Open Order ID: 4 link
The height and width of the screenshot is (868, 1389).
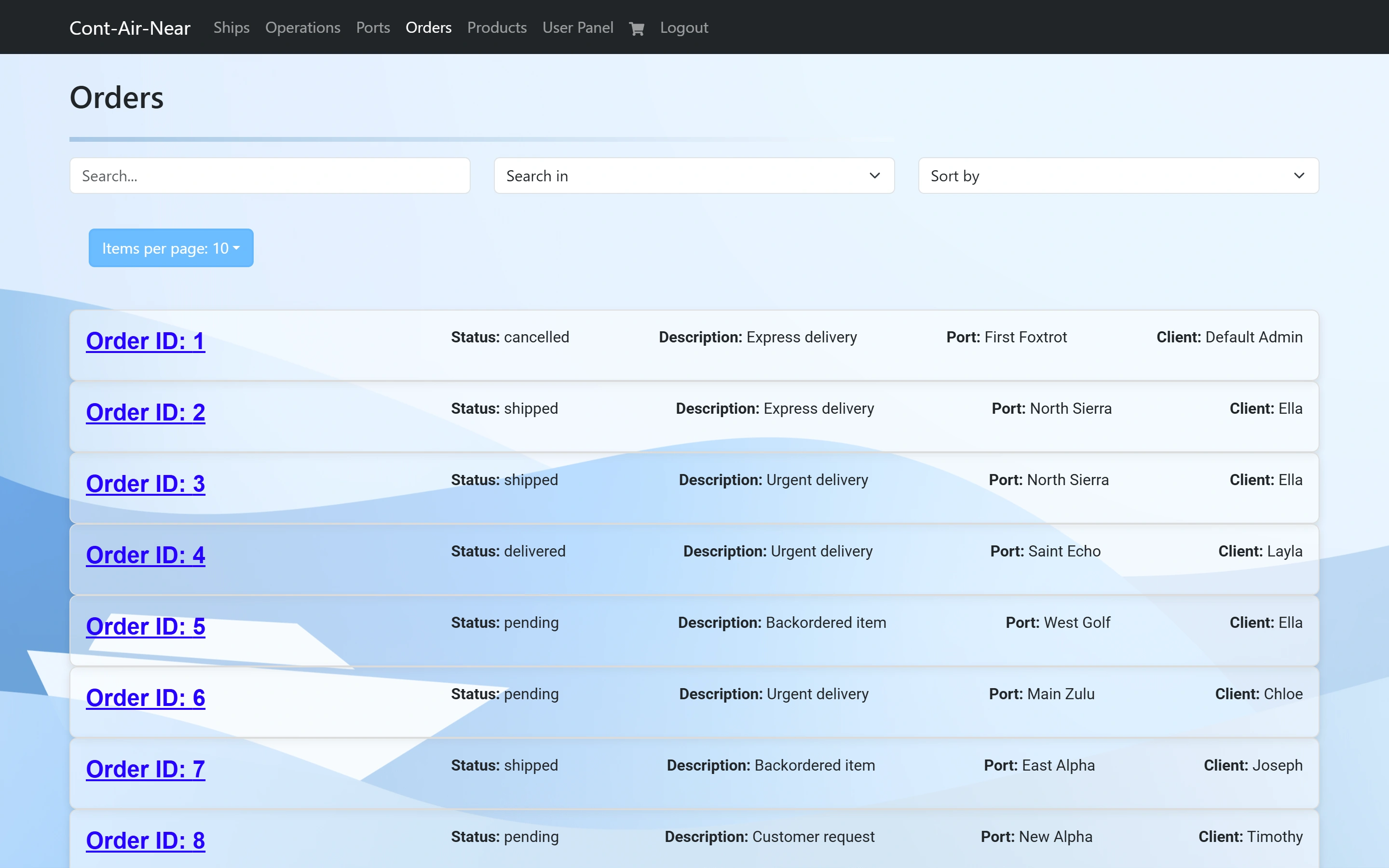coord(145,555)
